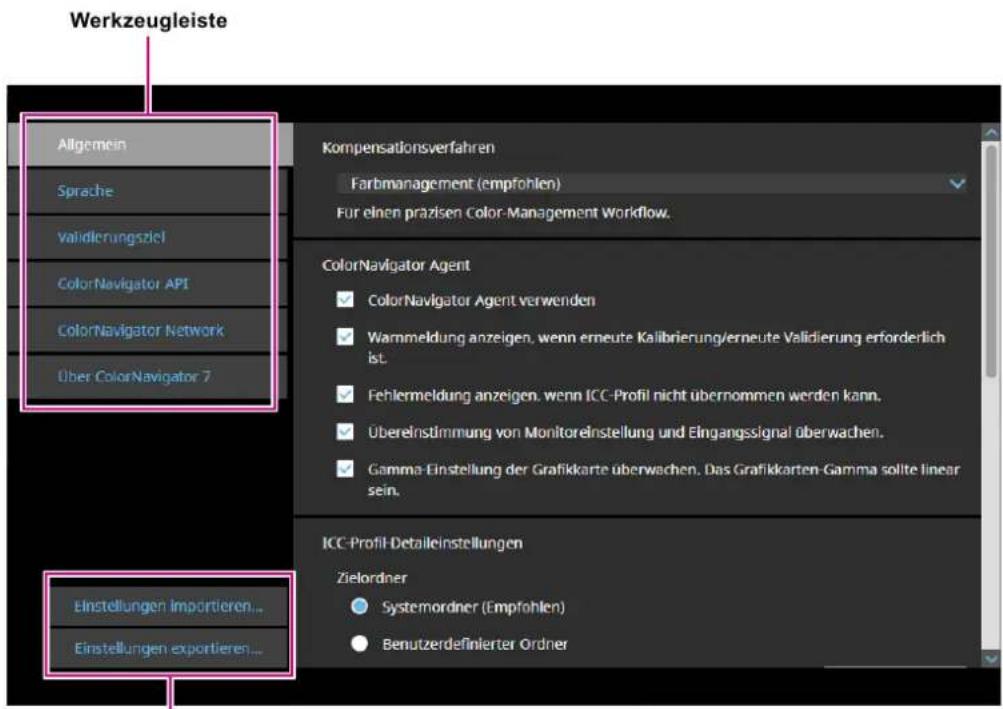
Task: Select Systemordner (Empfohlen) radio button
Action: 359,606
